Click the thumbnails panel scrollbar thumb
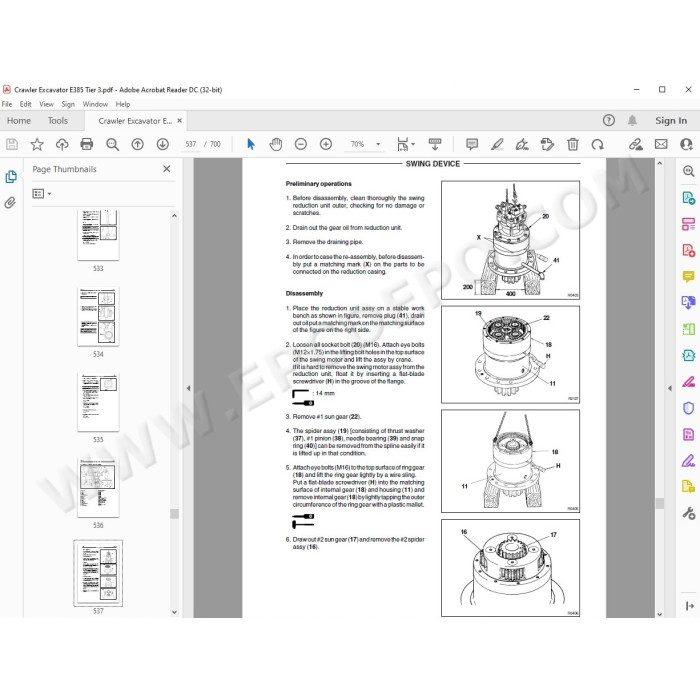The height and width of the screenshot is (700, 700). [x=175, y=513]
